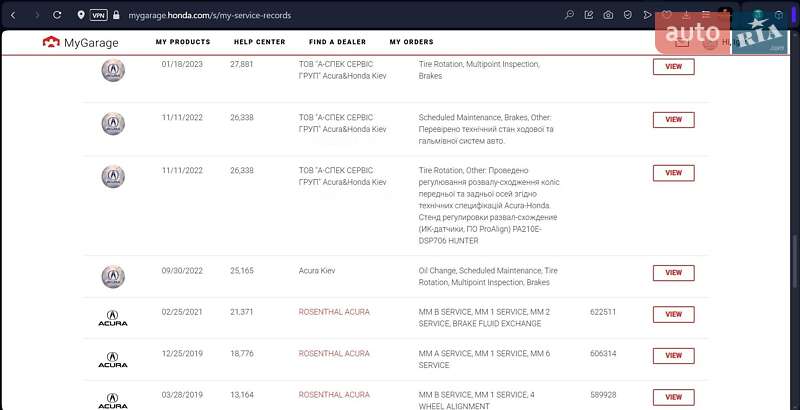The width and height of the screenshot is (800, 410).
Task: Open ROSENTHAL ACURA link for 02/25/2021
Action: tap(334, 312)
